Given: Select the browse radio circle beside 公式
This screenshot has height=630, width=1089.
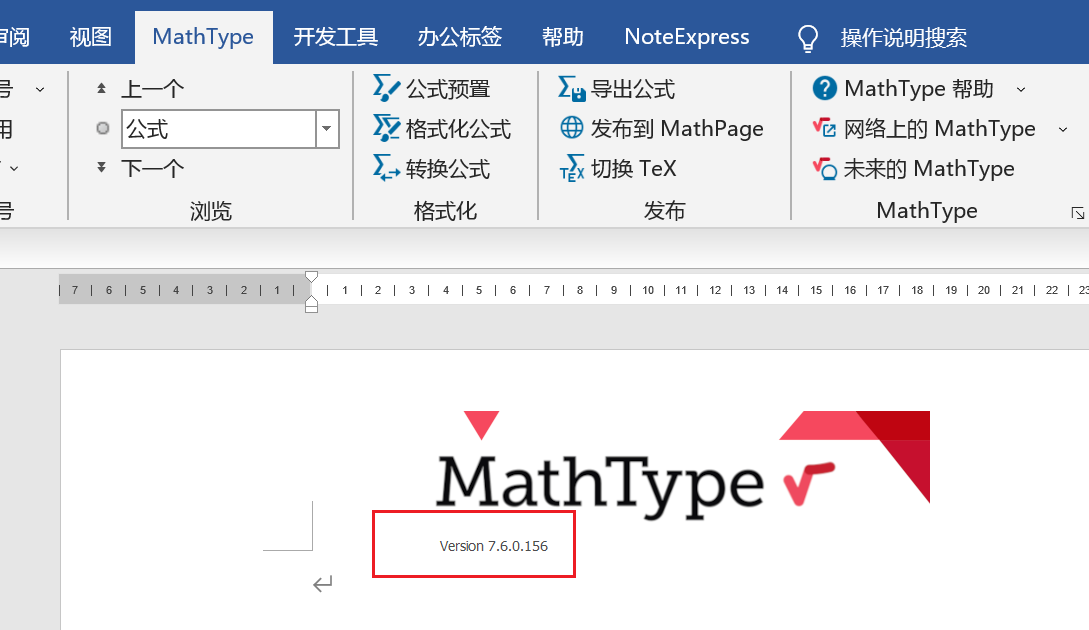Looking at the screenshot, I should (103, 128).
